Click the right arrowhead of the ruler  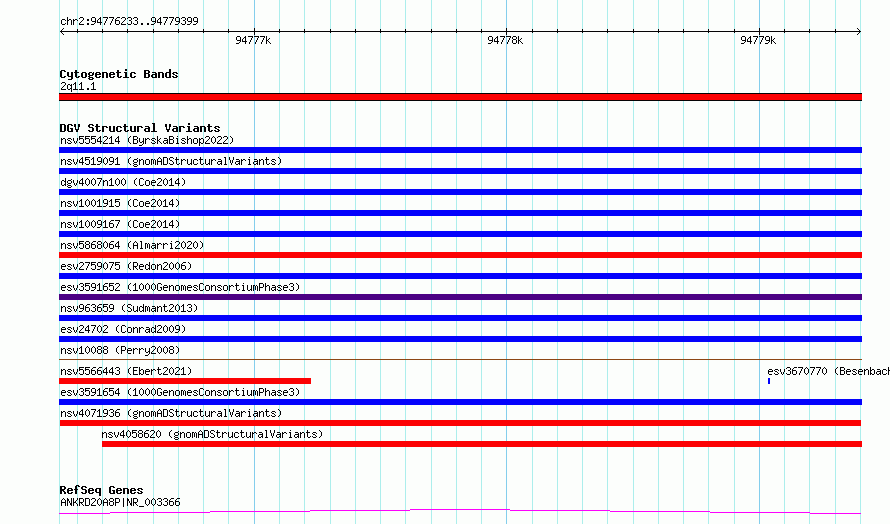(859, 31)
